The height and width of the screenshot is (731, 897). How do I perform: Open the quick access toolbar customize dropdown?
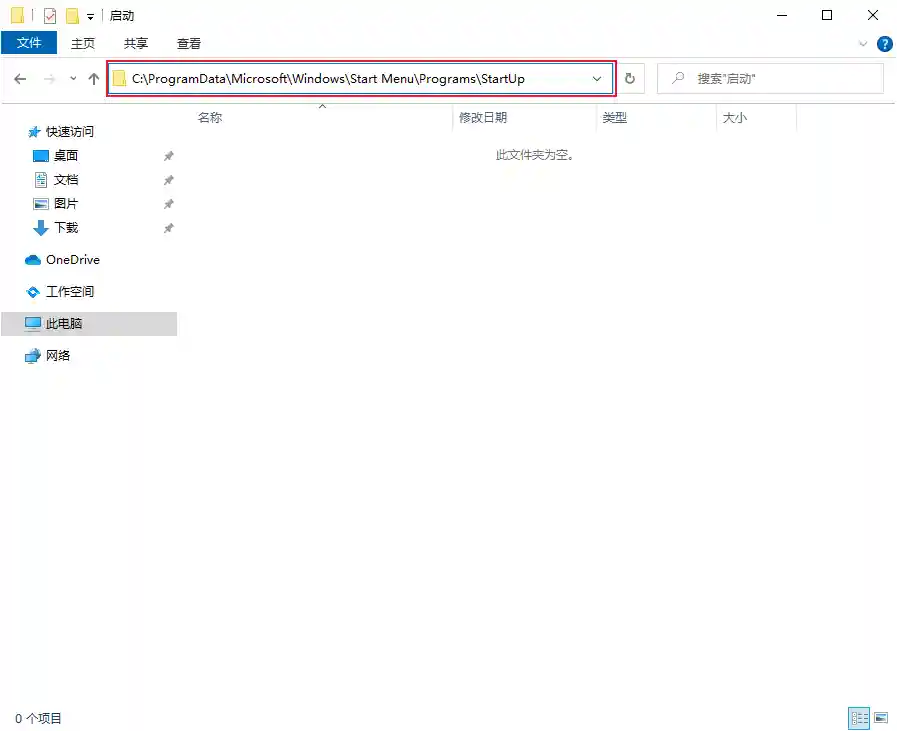click(x=88, y=15)
